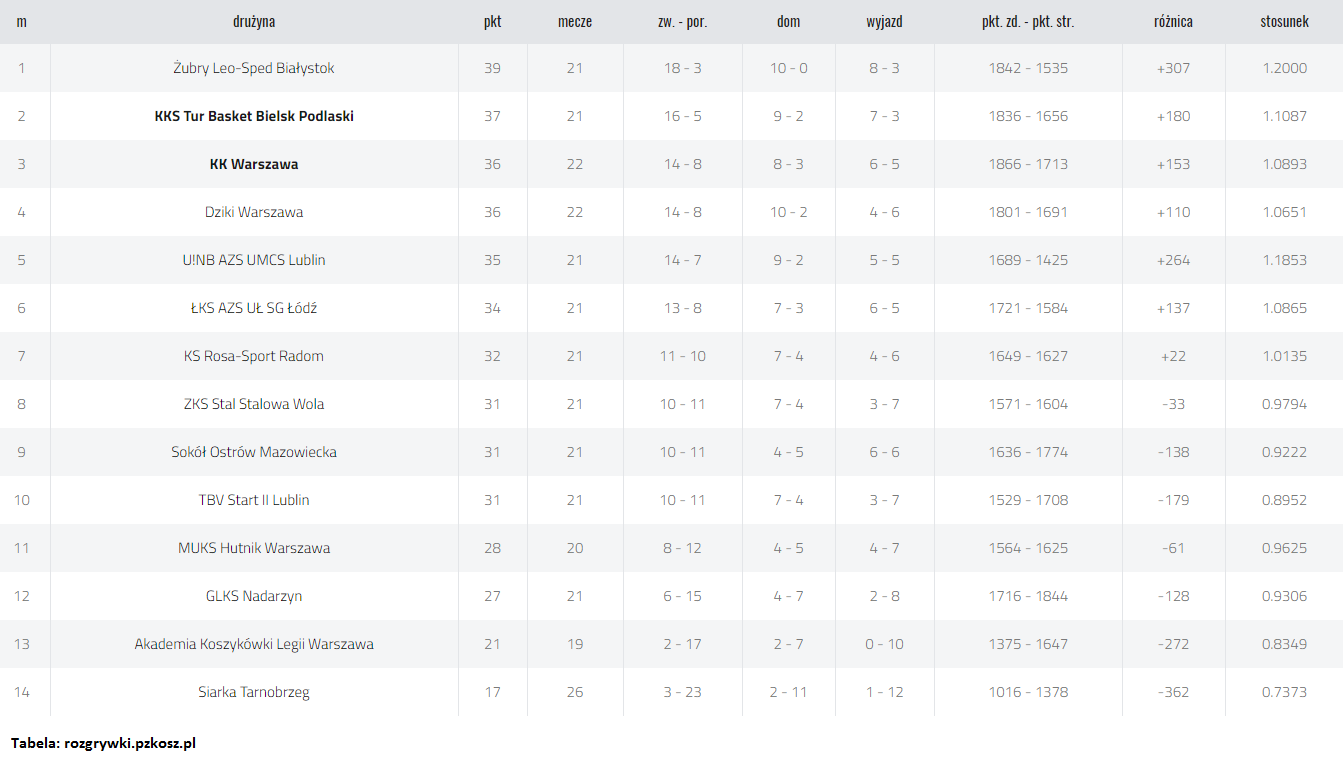The height and width of the screenshot is (766, 1343).
Task: Open Akademia Koszykówki Legii Warszawa
Action: tap(254, 644)
